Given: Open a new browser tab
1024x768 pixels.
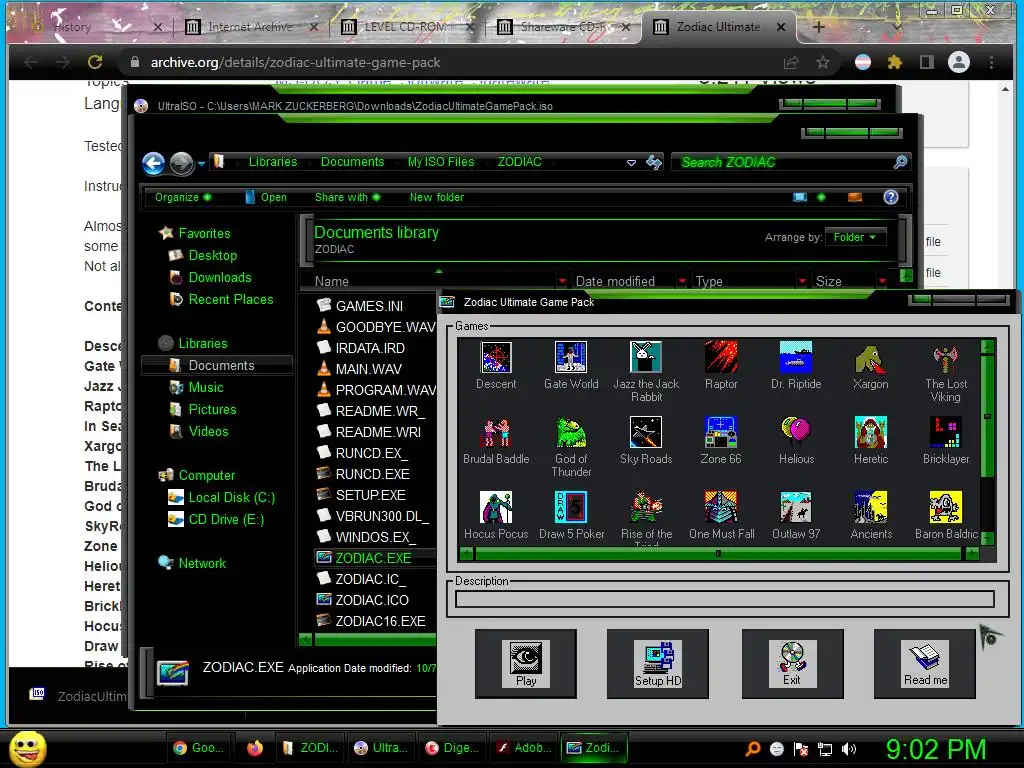Looking at the screenshot, I should point(819,27).
